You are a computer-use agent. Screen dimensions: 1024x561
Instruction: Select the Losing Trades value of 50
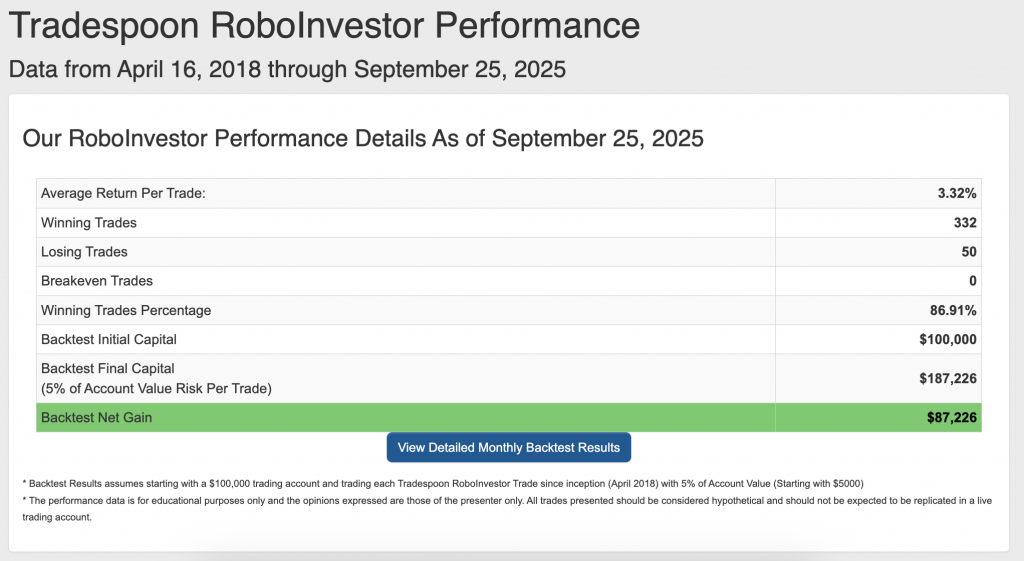tap(969, 251)
